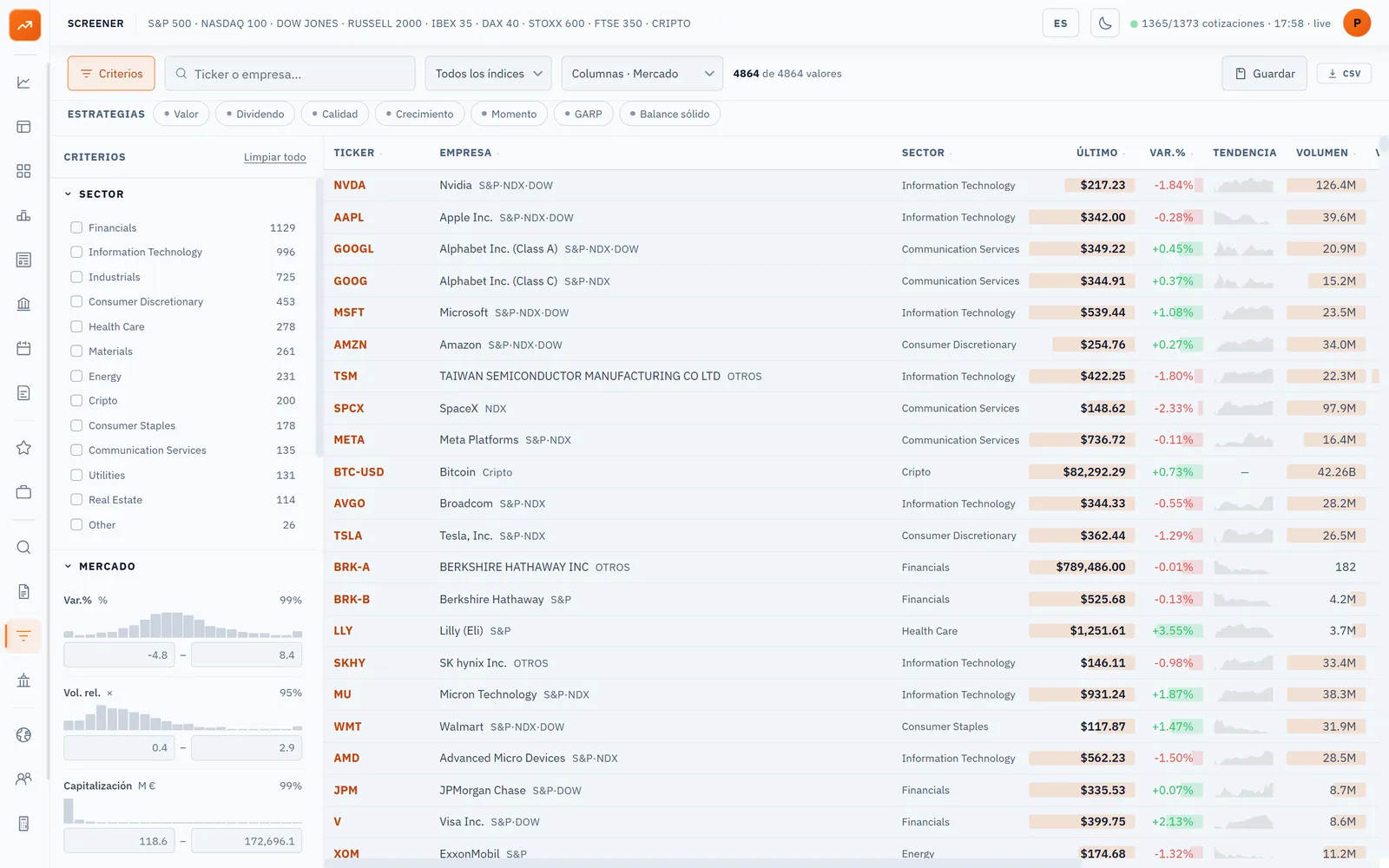The image size is (1389, 868).
Task: Click the Capitalización minimum value field 118.6
Action: 119,841
